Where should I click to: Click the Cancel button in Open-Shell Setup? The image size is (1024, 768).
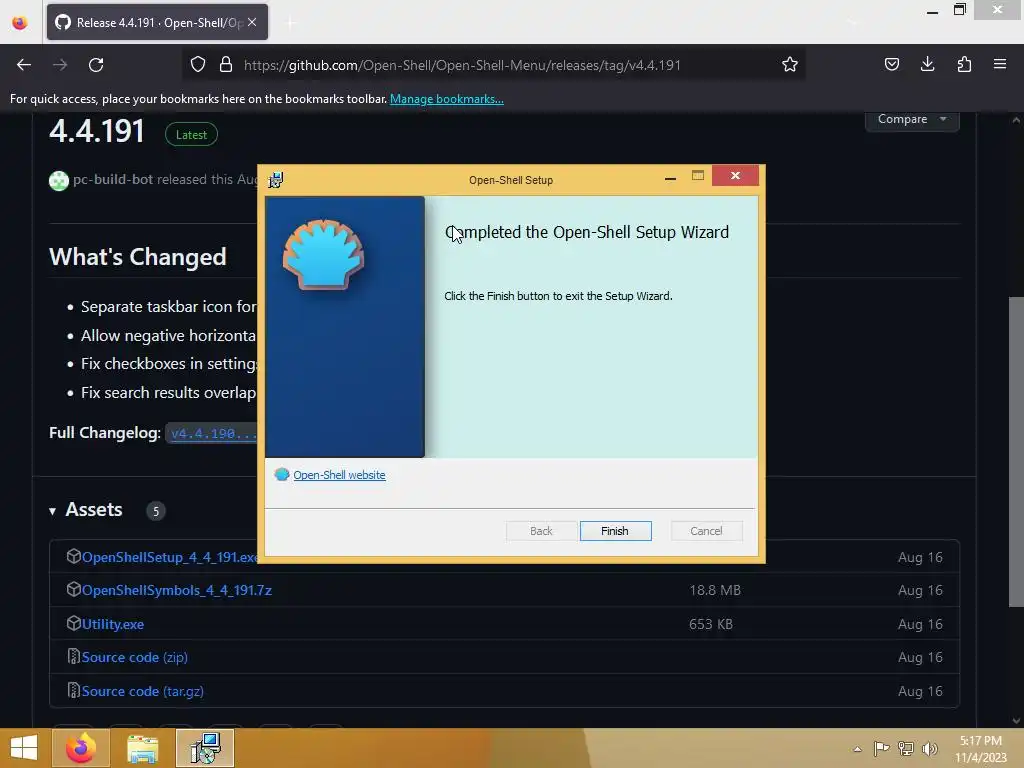coord(706,531)
